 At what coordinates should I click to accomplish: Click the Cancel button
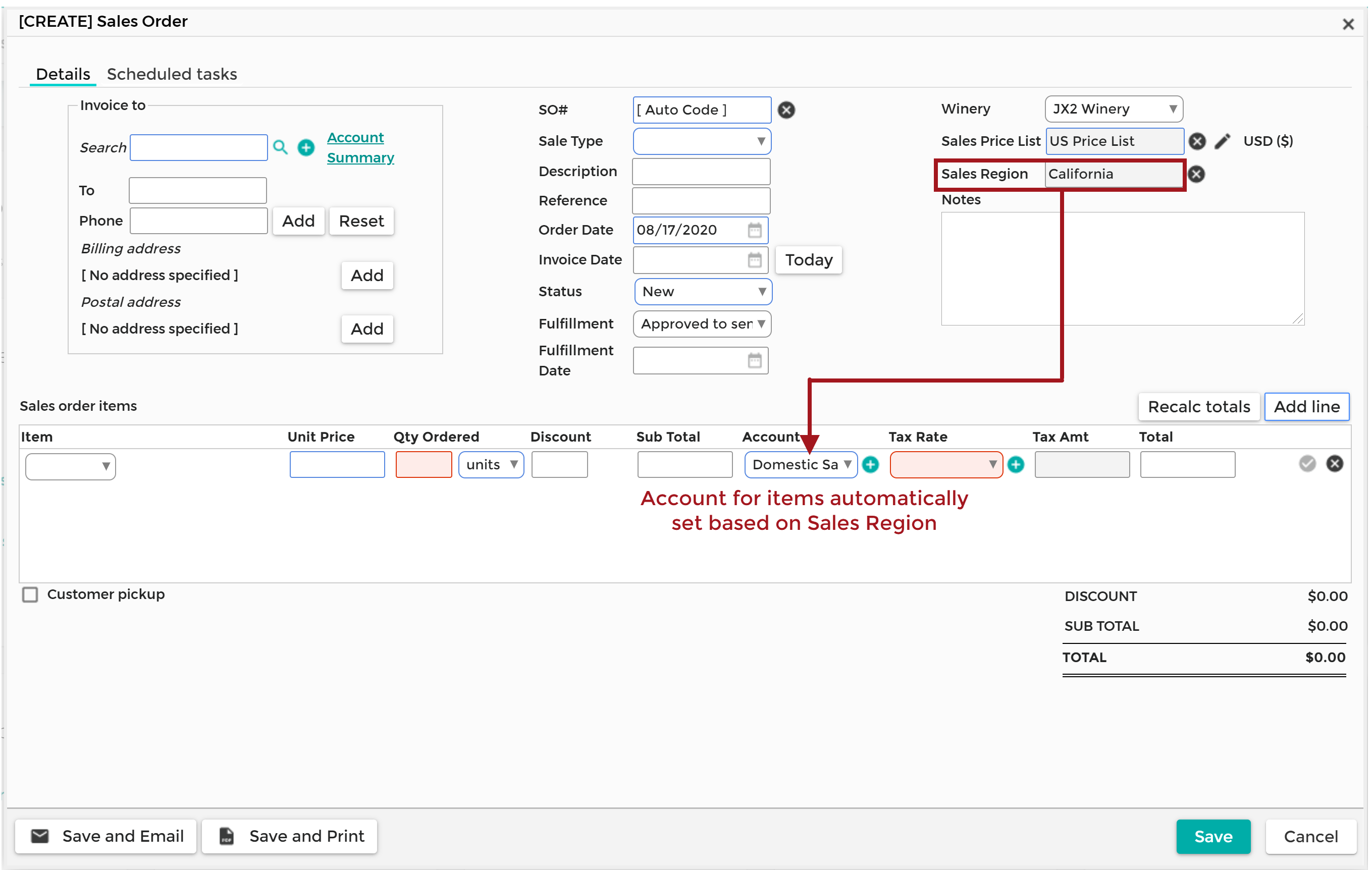point(1310,836)
